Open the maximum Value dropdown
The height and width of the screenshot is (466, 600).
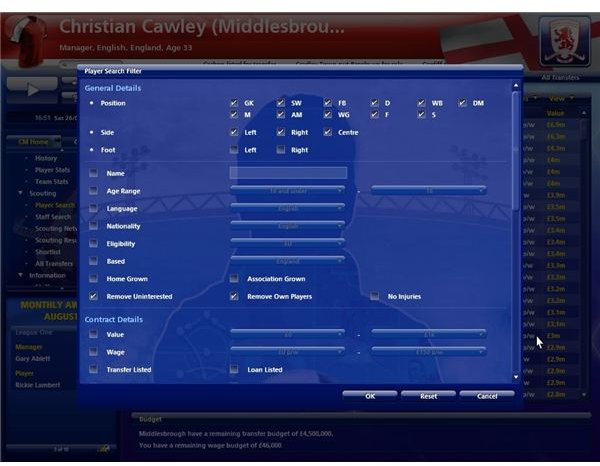point(429,334)
